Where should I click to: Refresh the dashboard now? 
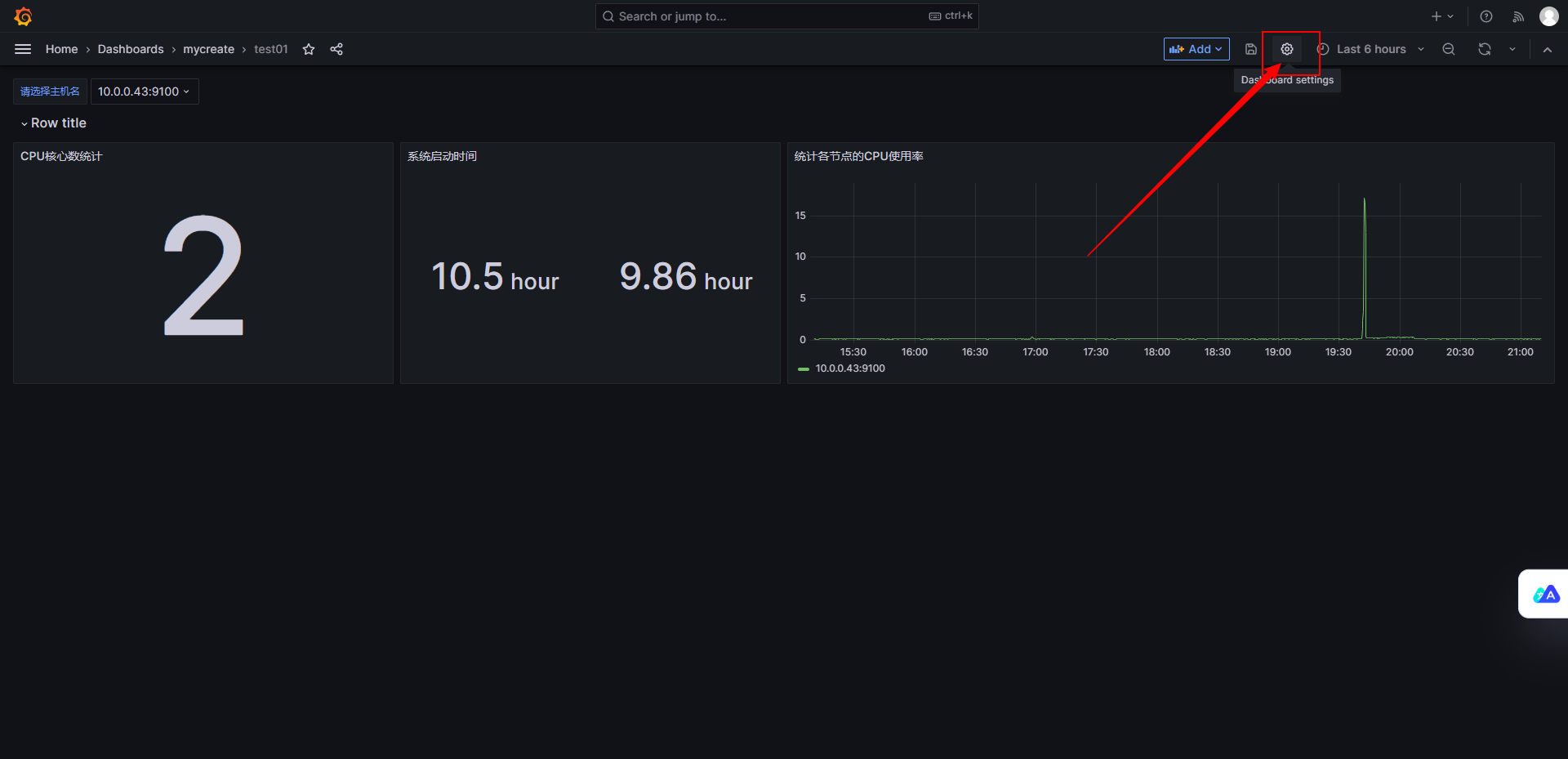tap(1485, 49)
